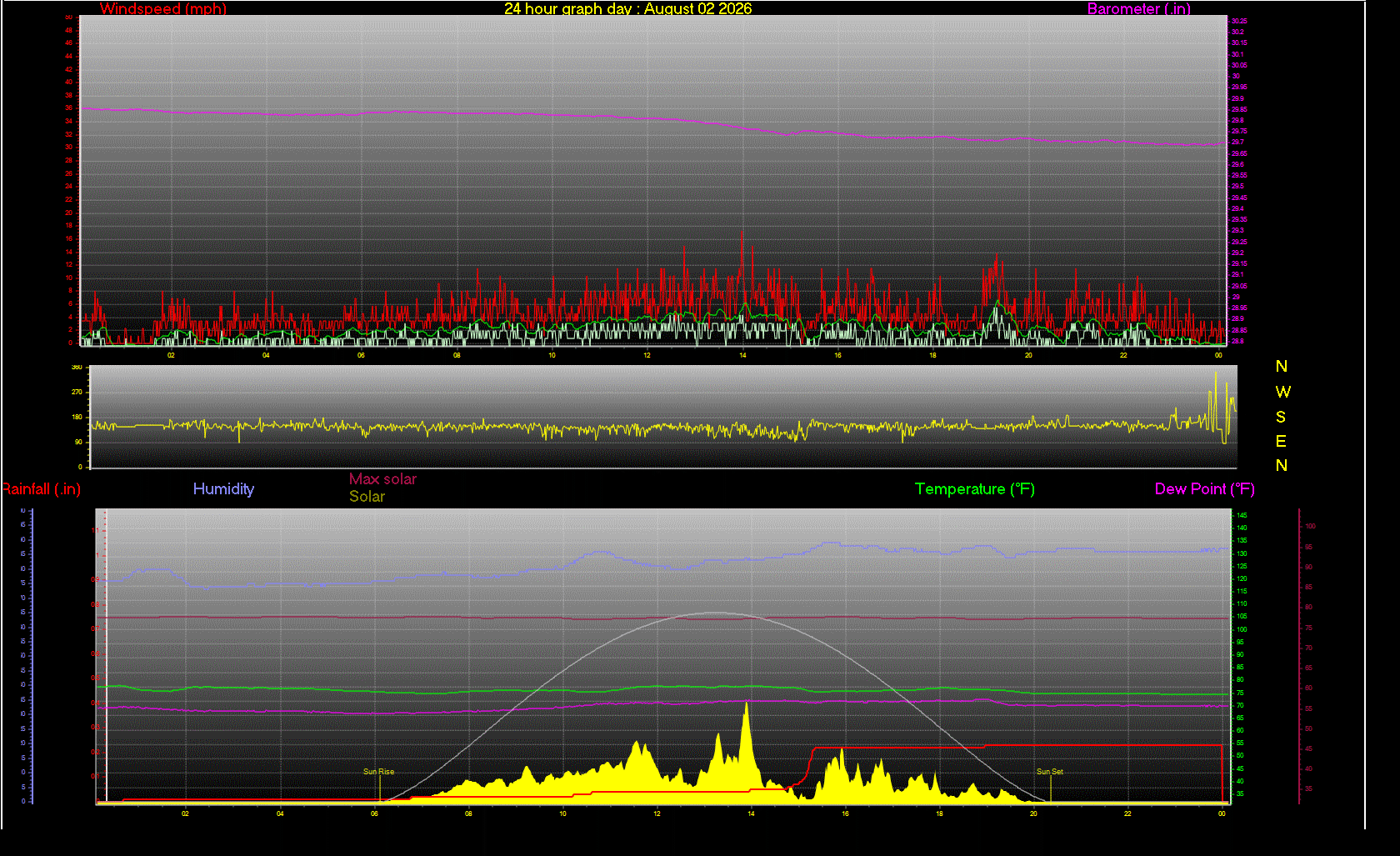This screenshot has width=1400, height=856.
Task: Click the 'Windspeed (mph)' label
Action: [163, 9]
